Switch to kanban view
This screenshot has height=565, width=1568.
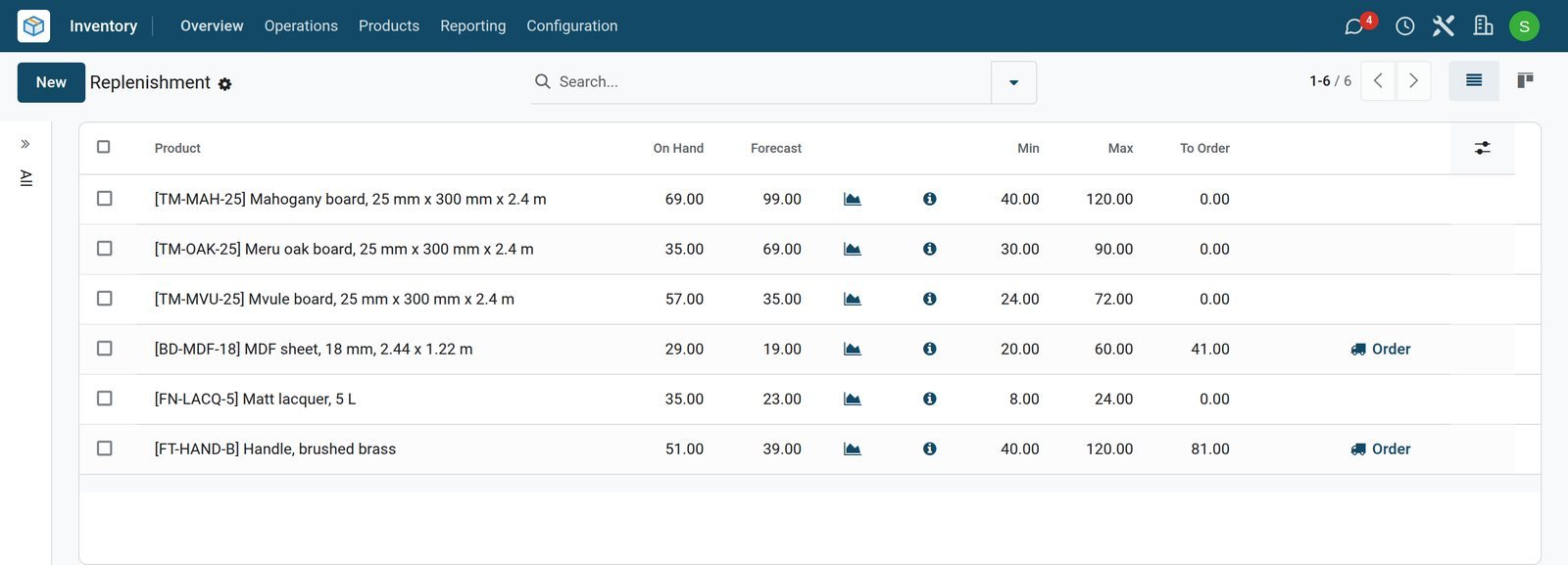(1525, 81)
